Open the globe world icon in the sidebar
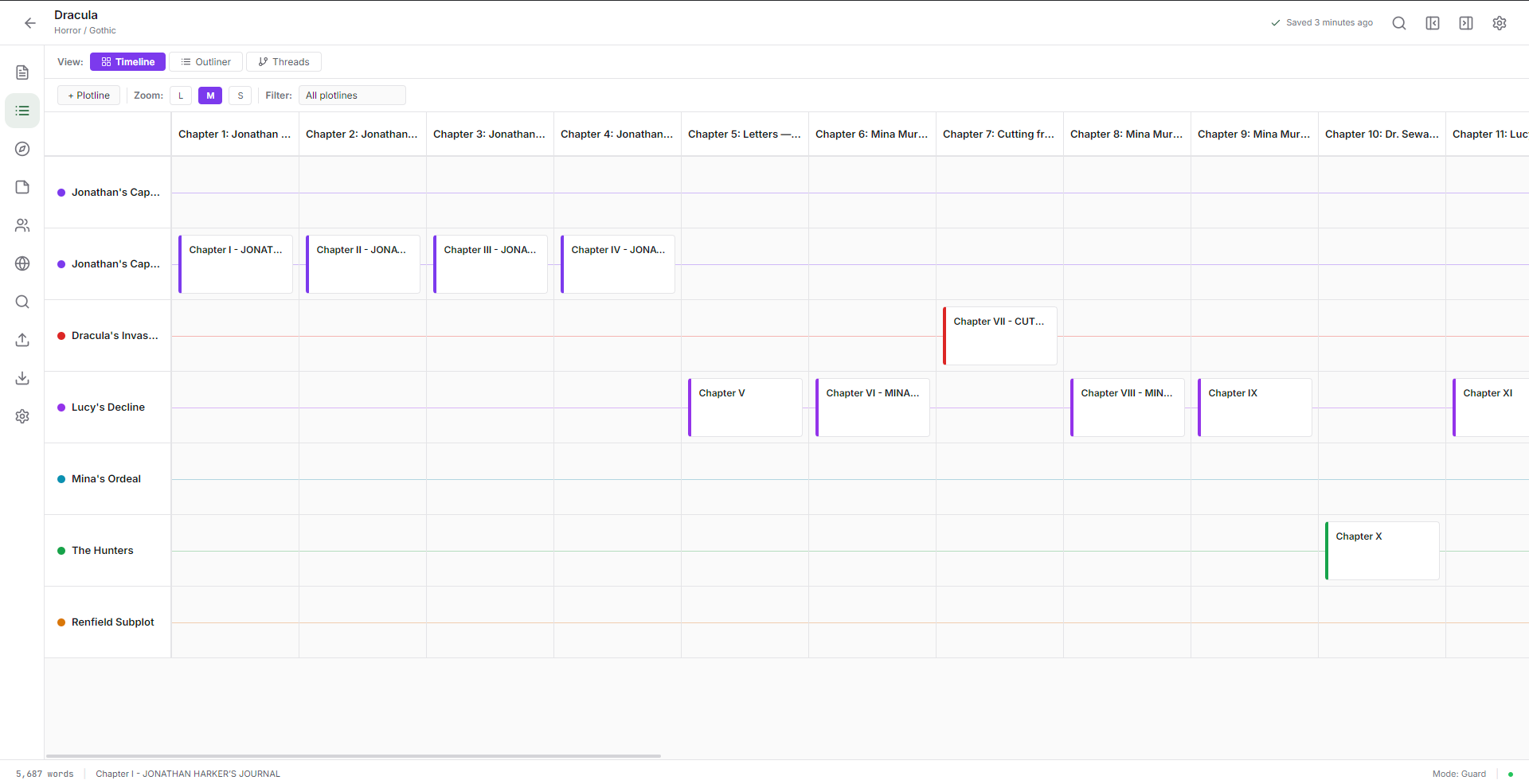This screenshot has width=1529, height=784. (22, 263)
